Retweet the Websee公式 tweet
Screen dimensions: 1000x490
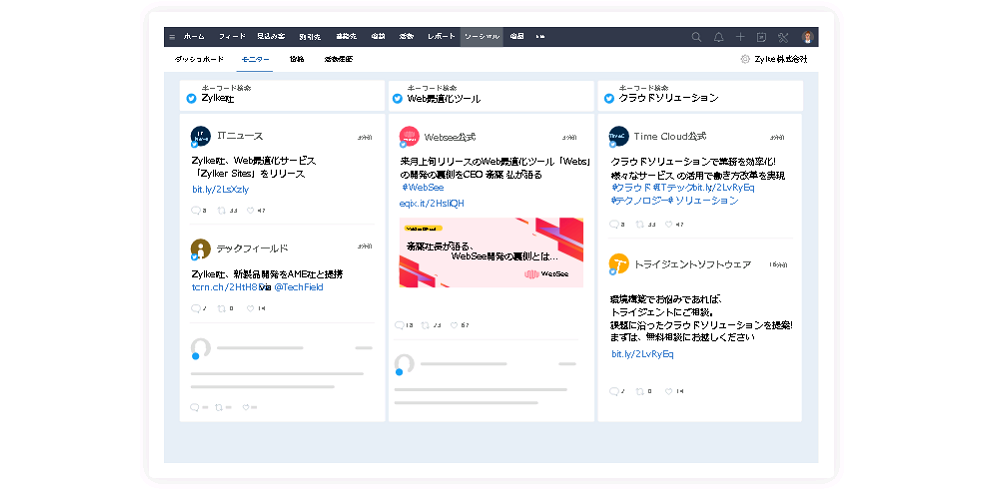[x=426, y=325]
